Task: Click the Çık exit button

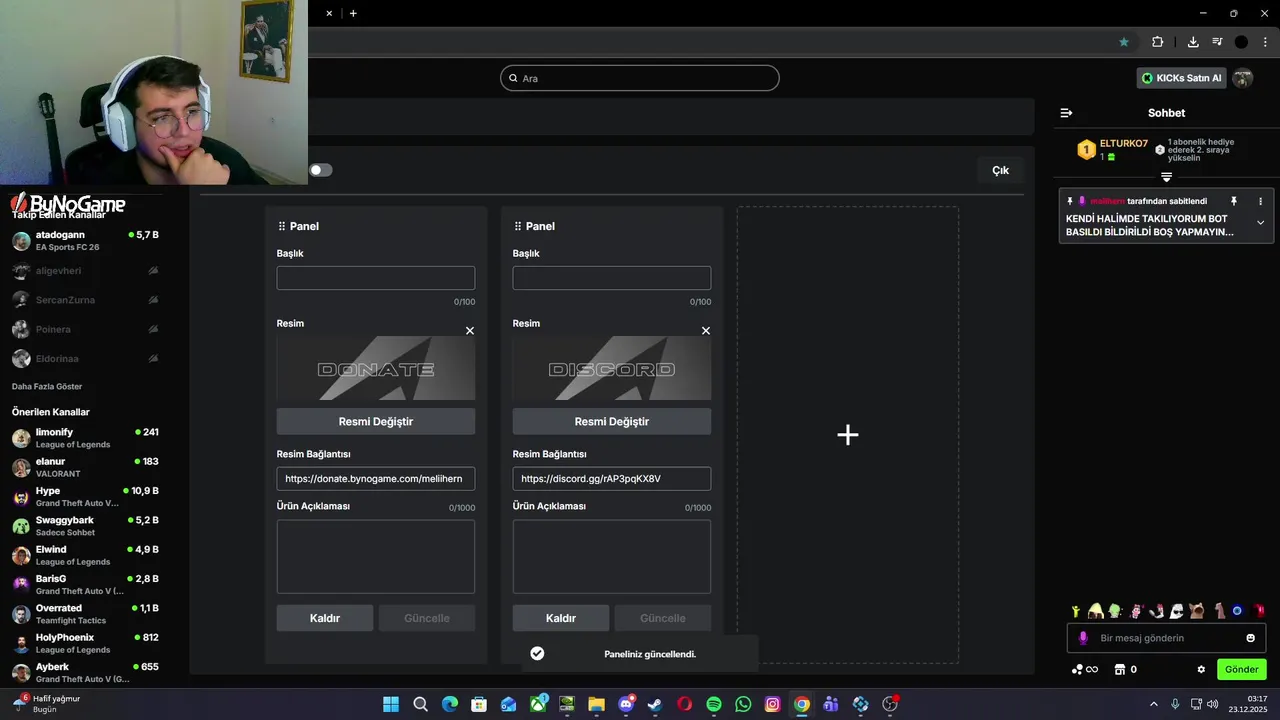Action: (x=1000, y=170)
